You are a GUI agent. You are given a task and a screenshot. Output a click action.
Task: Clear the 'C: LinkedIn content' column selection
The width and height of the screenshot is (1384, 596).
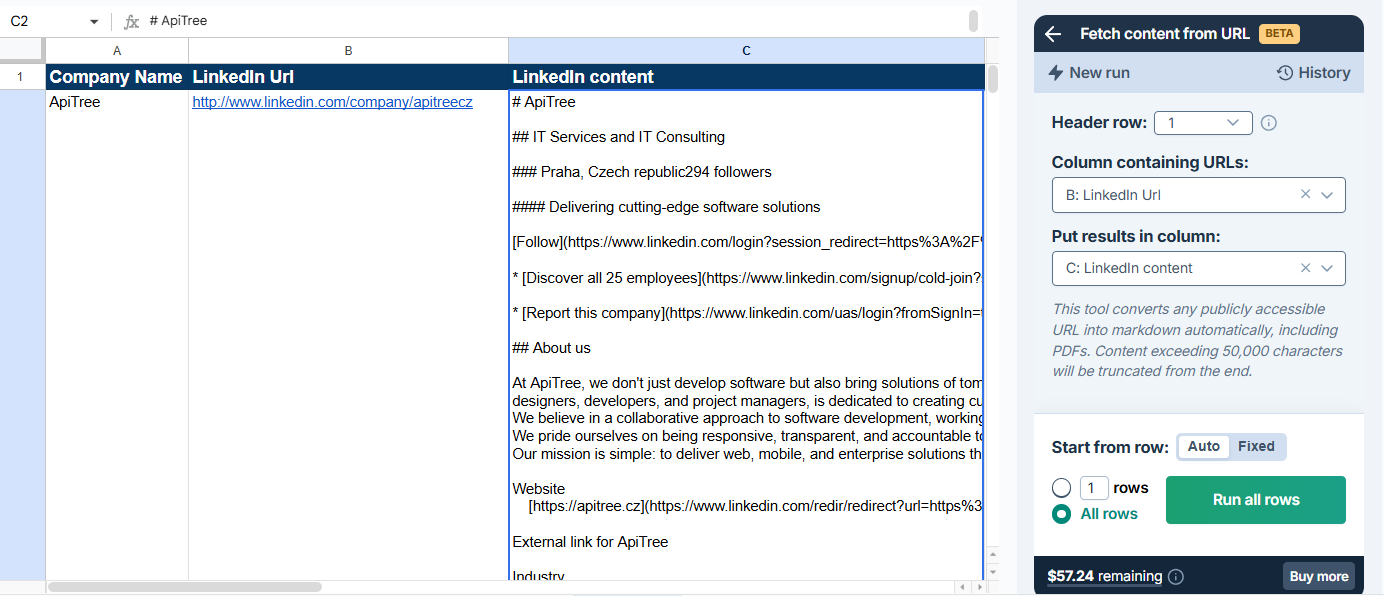tap(1305, 268)
